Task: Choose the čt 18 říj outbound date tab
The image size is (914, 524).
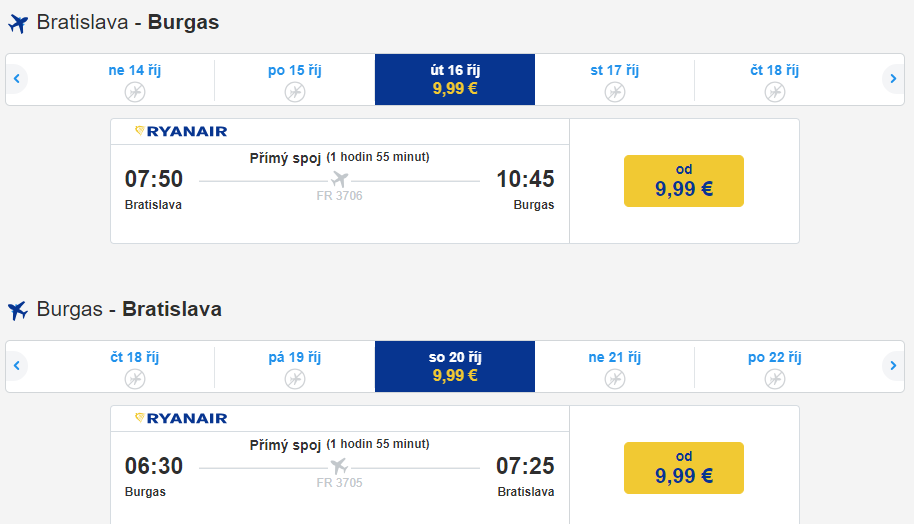Action: pyautogui.click(x=775, y=79)
